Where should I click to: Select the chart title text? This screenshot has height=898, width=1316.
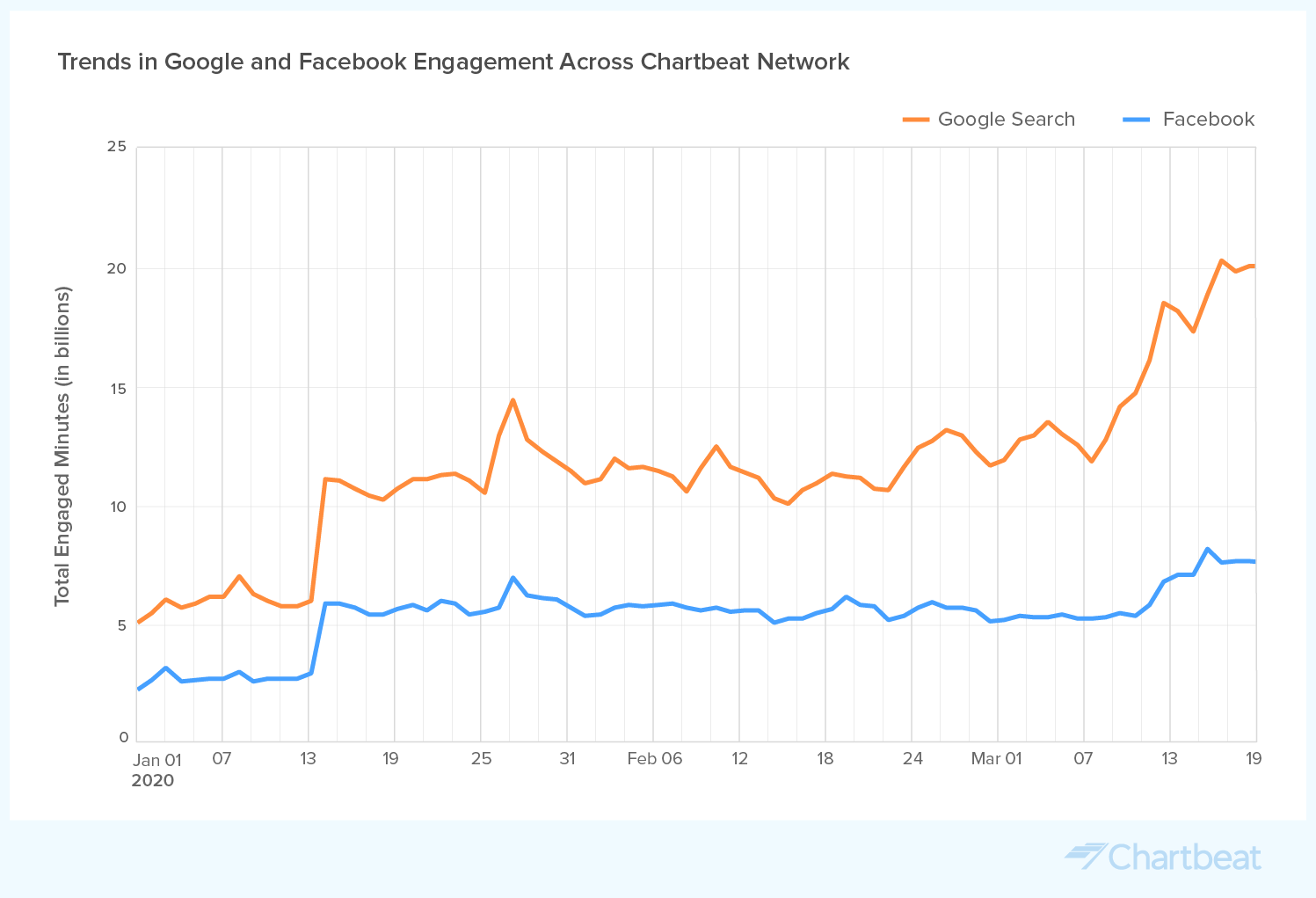click(454, 62)
